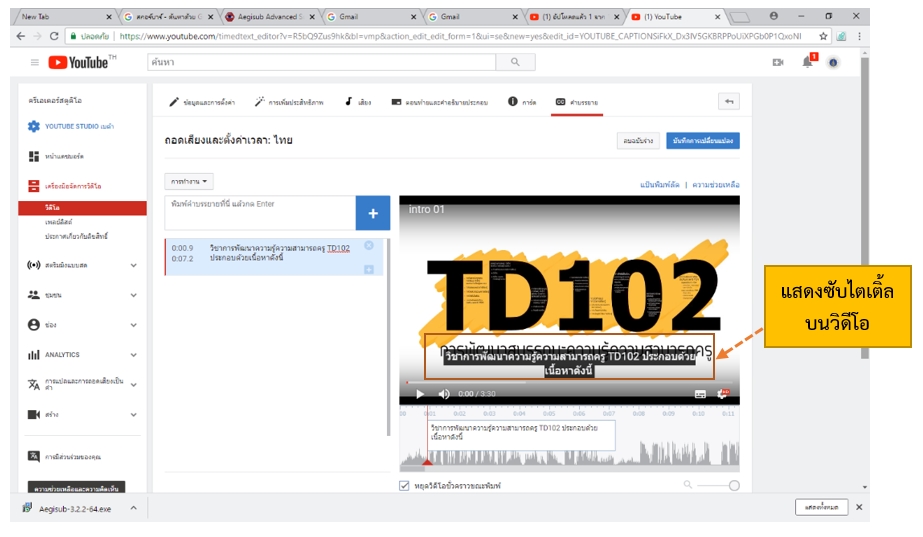
Task: Open YouTube notifications bell
Action: pos(807,62)
